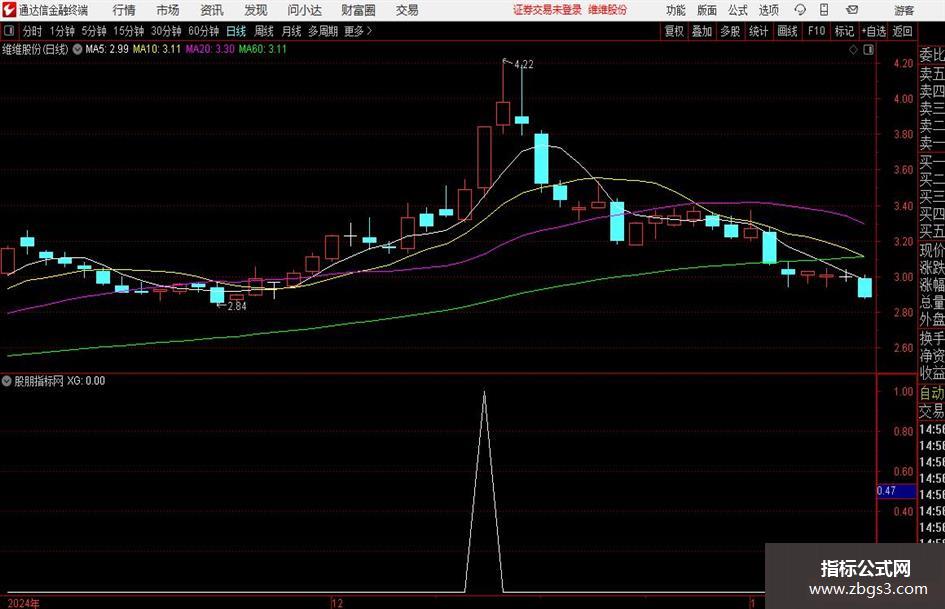
Task: Open the mail envelope icon
Action: 852,10
